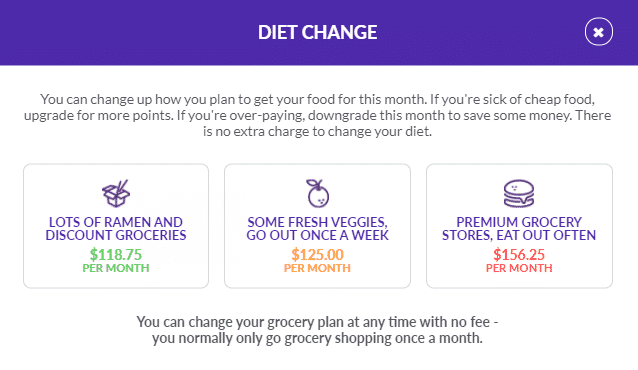The image size is (638, 370).
Task: Click the fresh fruit icon
Action: click(x=317, y=193)
